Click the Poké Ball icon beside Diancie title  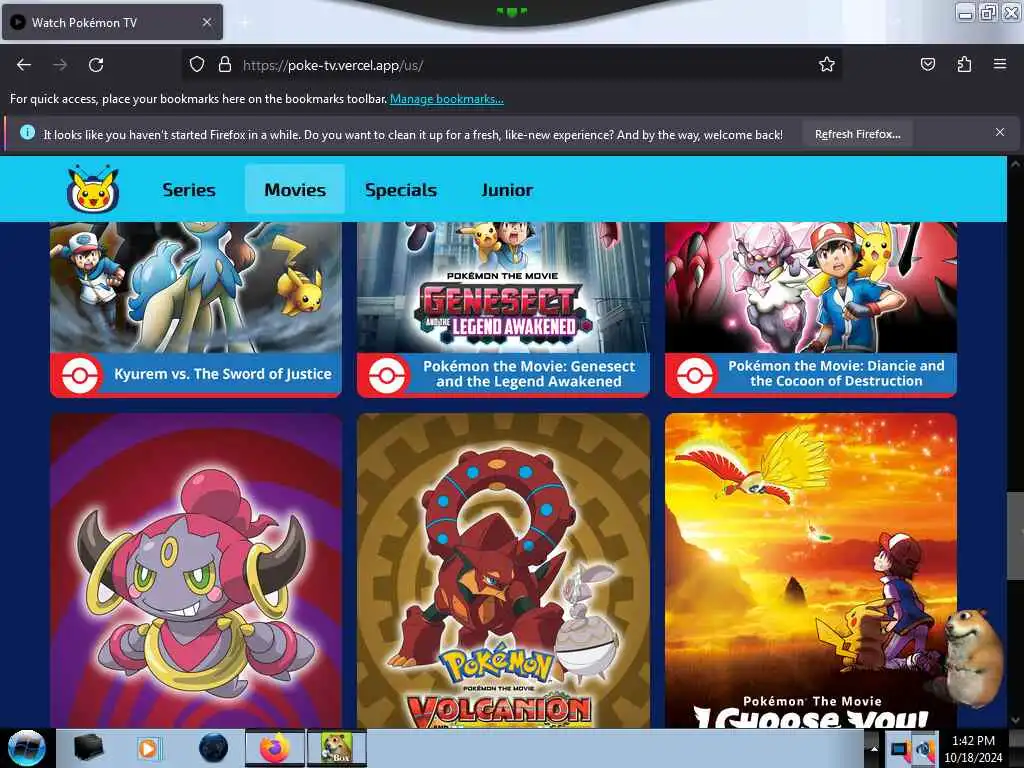tap(694, 375)
